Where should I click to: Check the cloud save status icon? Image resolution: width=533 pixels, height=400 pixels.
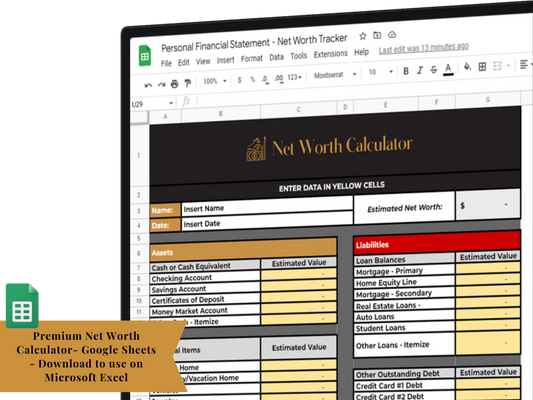pos(392,34)
